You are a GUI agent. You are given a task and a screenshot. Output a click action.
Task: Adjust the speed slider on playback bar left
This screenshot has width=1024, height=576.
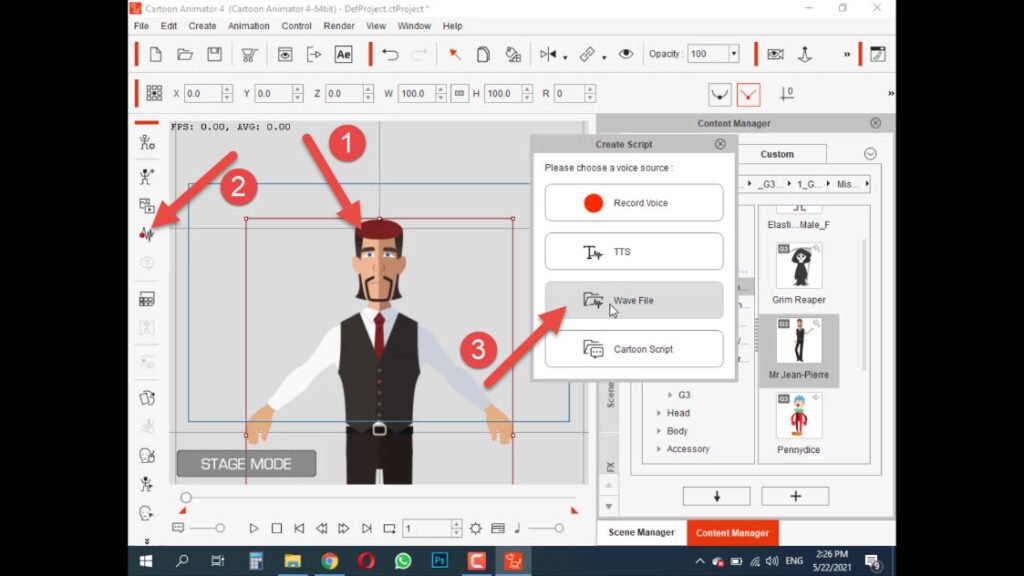tap(220, 528)
